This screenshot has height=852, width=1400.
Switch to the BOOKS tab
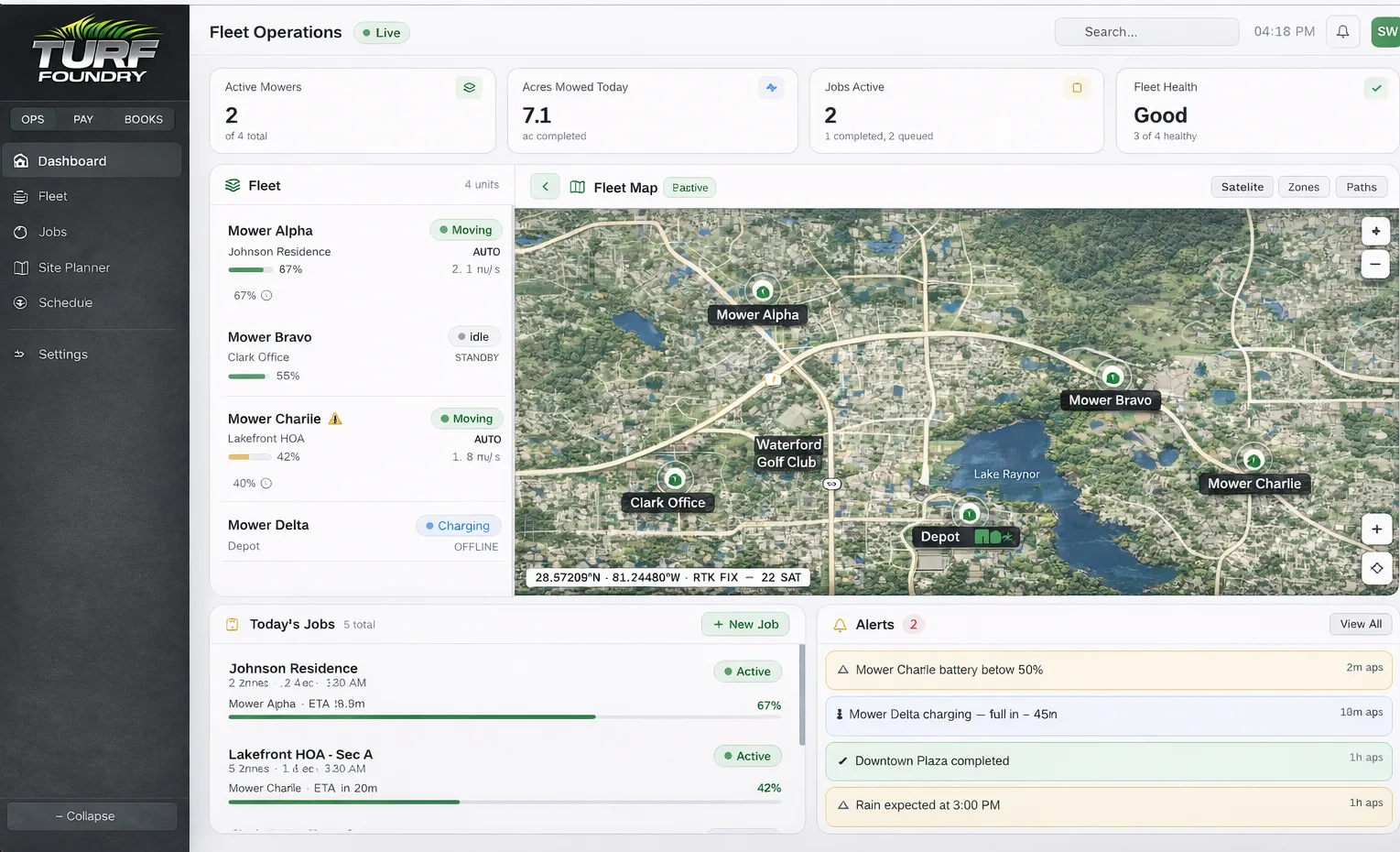pos(142,119)
